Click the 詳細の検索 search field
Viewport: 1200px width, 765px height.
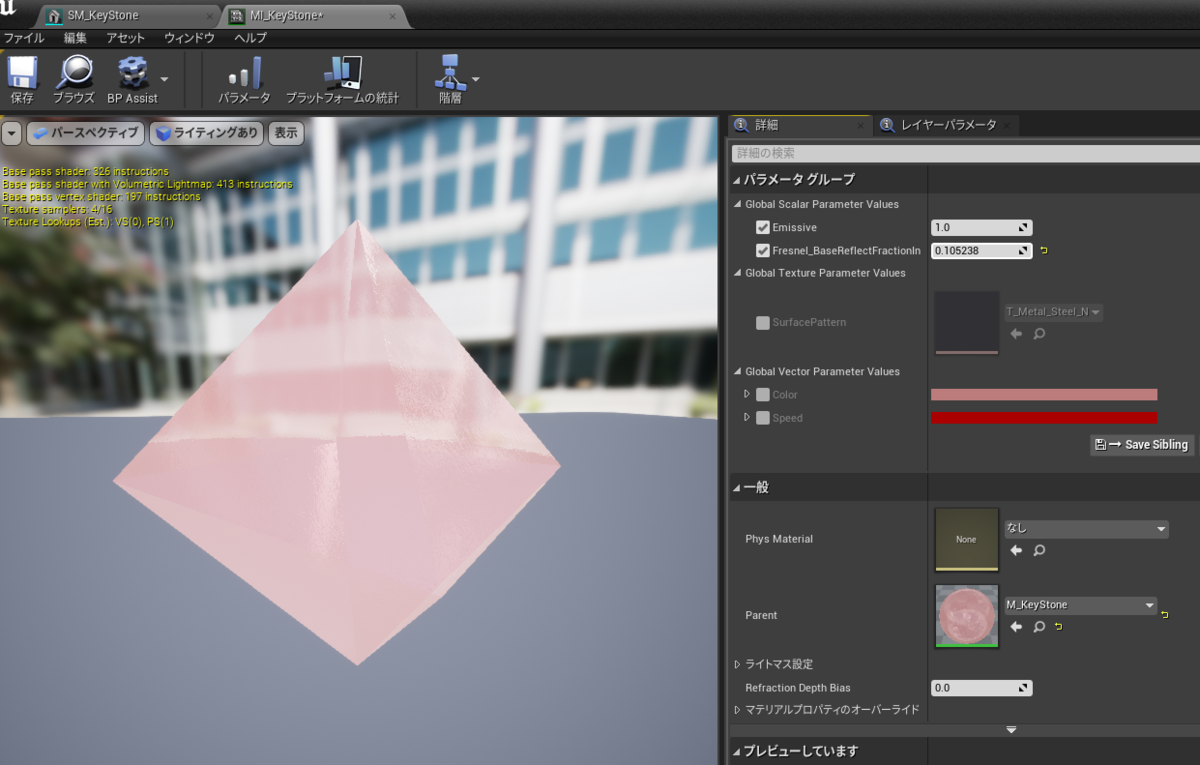965,153
